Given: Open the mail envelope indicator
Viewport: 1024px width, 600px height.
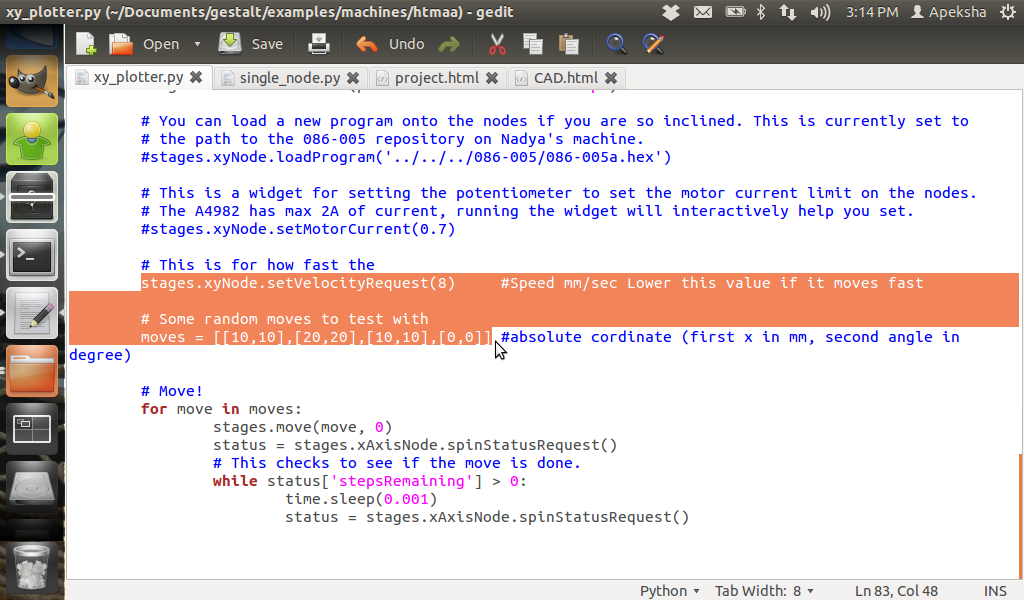Looking at the screenshot, I should (703, 12).
